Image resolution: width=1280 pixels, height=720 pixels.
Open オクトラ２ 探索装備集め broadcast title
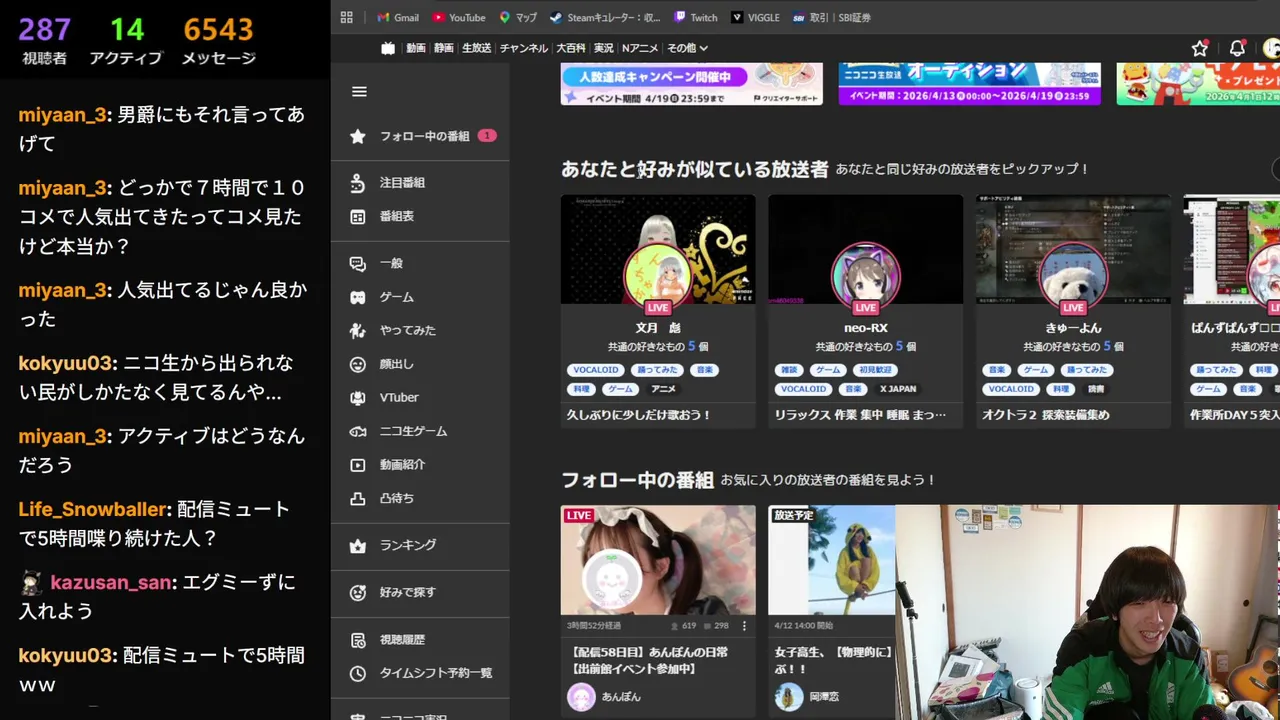click(x=1046, y=415)
